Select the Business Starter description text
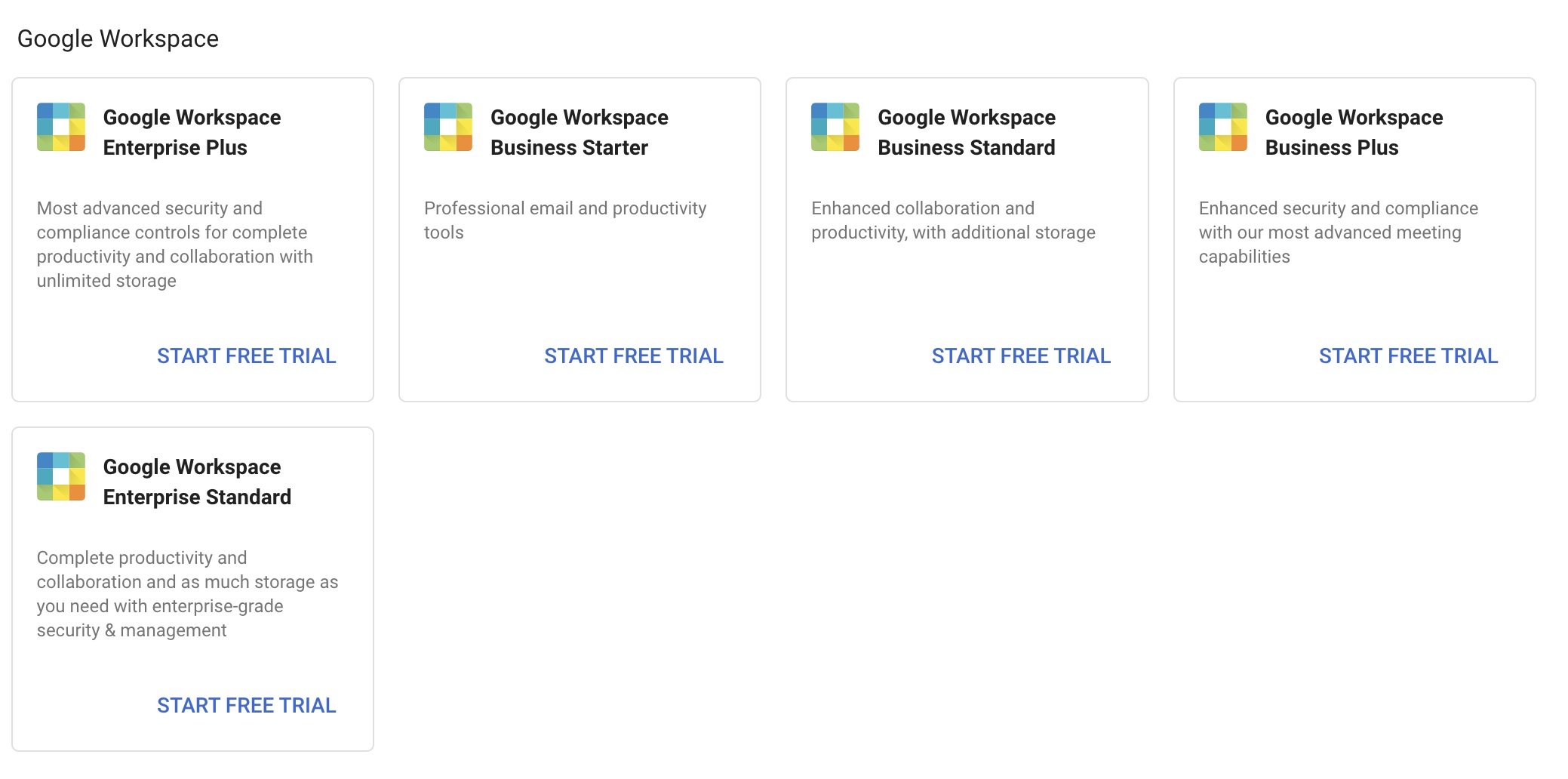The width and height of the screenshot is (1568, 779). click(565, 220)
